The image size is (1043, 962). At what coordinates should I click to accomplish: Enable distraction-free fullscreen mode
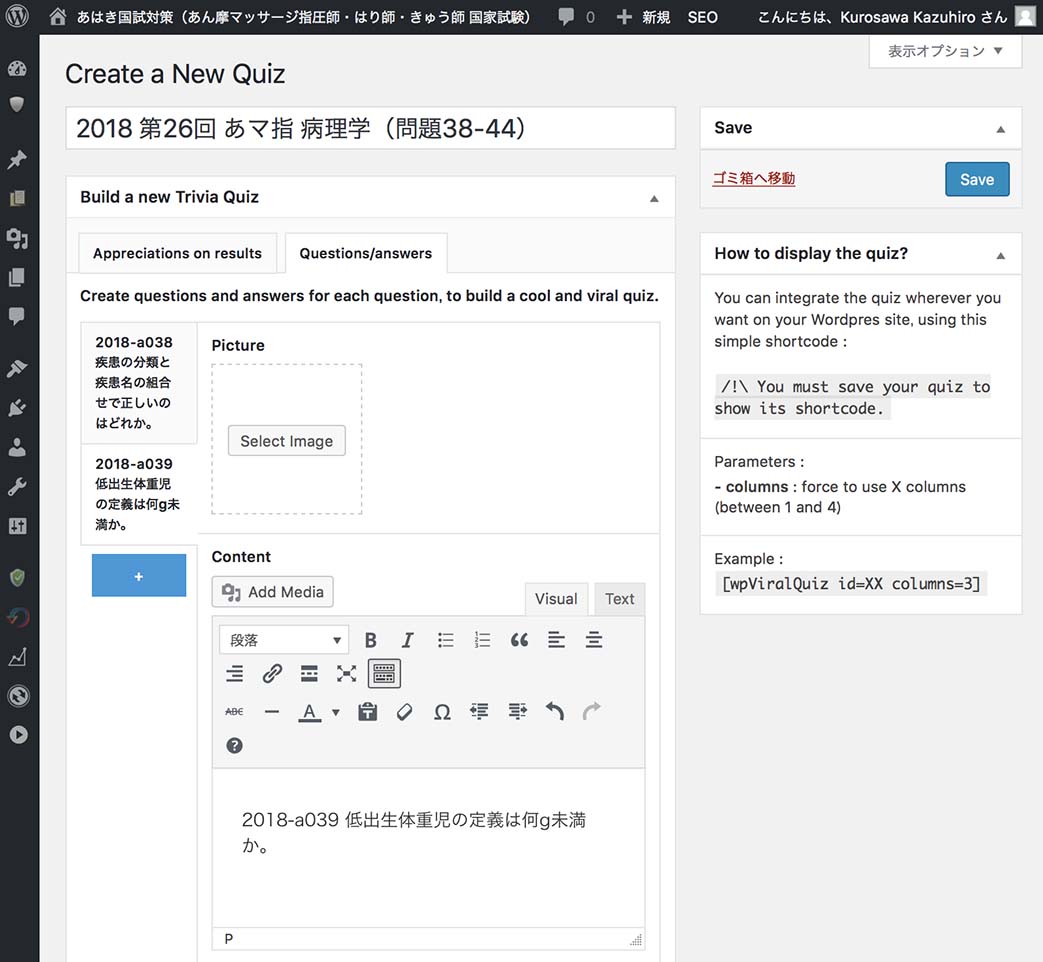pos(346,674)
